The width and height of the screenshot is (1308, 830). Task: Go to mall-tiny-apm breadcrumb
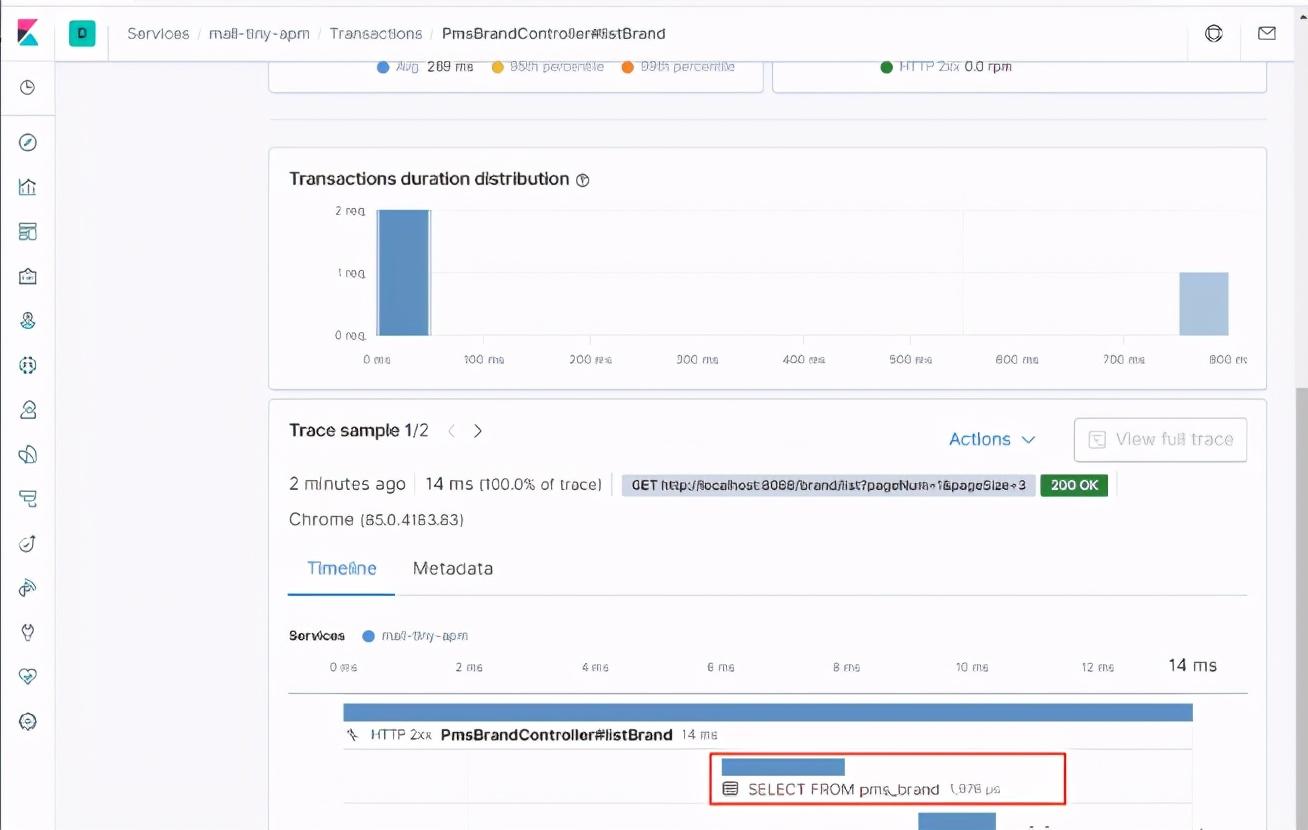[x=259, y=33]
